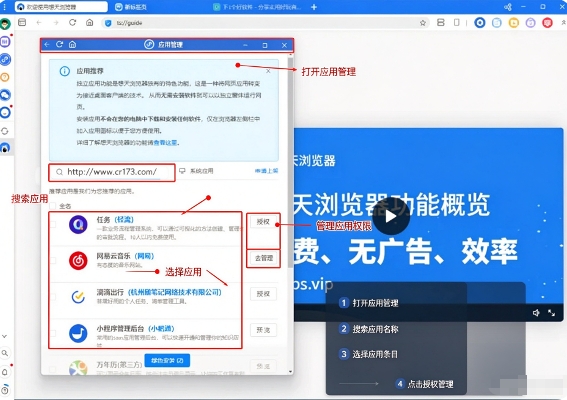The image size is (567, 400).
Task: Tick the select-all checkbox above the list
Action: coord(53,206)
